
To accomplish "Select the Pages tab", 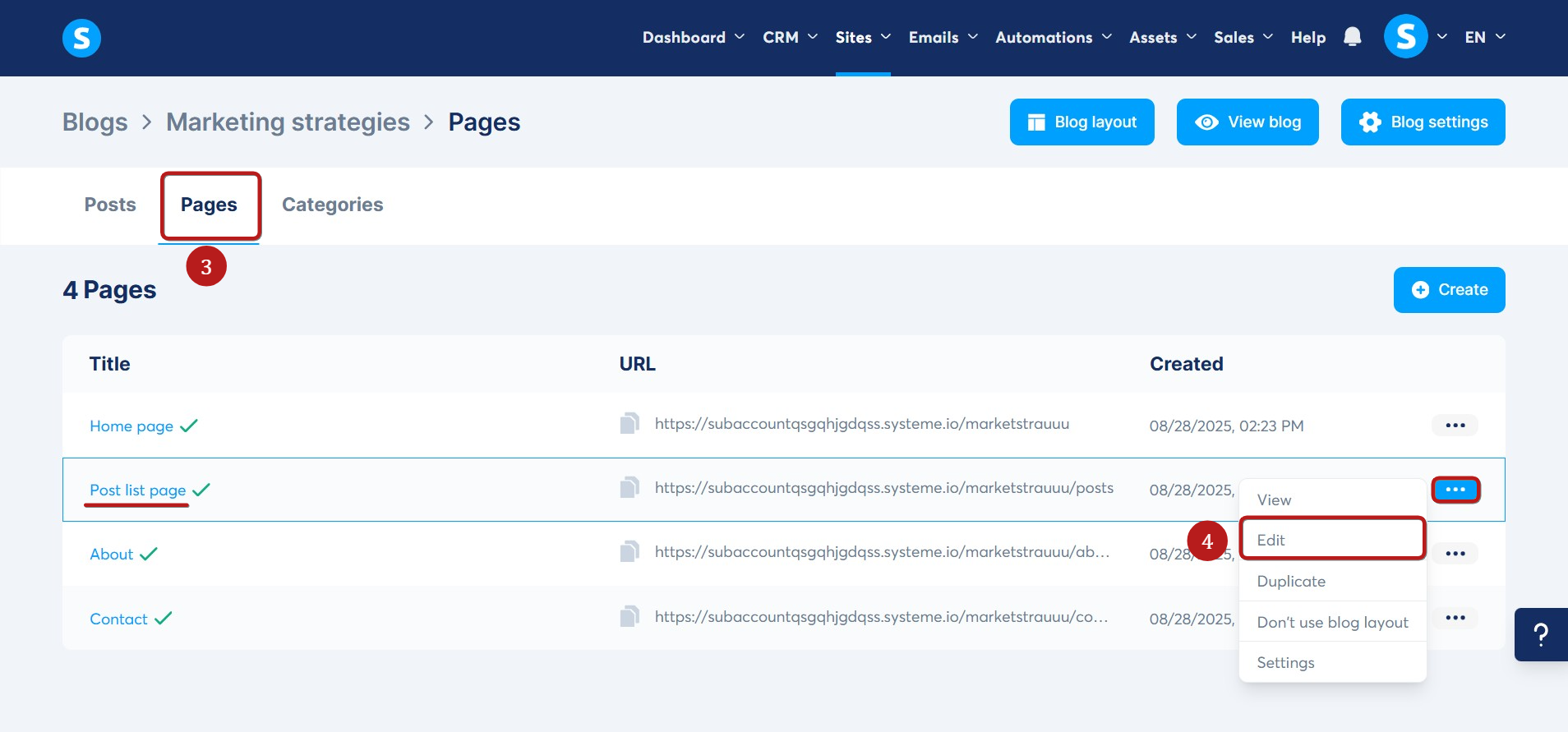I will point(209,205).
